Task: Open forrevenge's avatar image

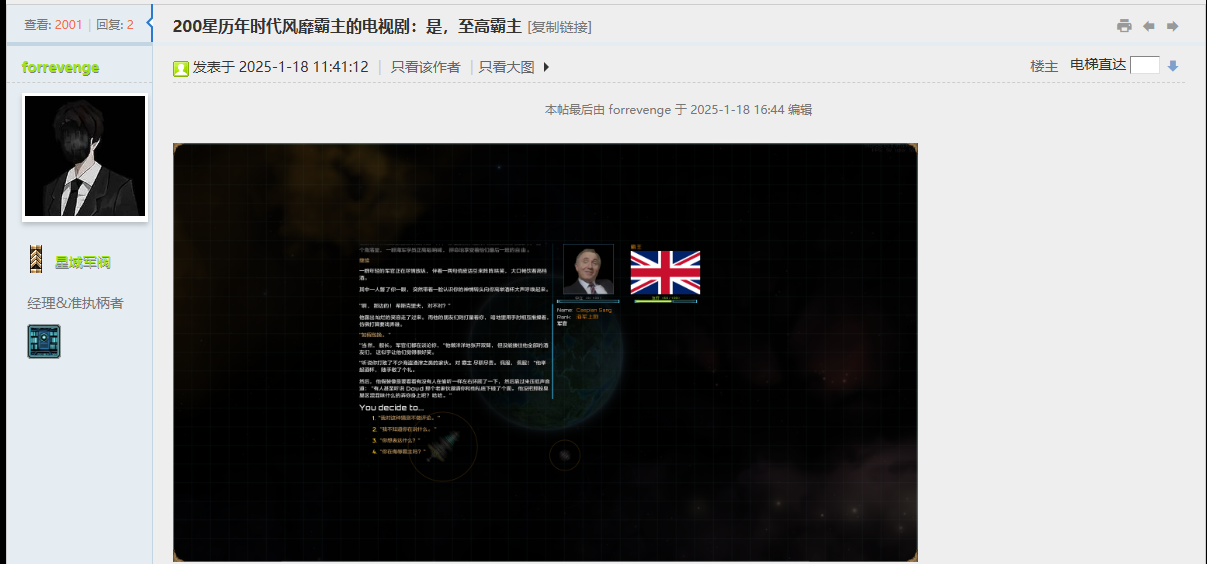Action: (x=85, y=157)
